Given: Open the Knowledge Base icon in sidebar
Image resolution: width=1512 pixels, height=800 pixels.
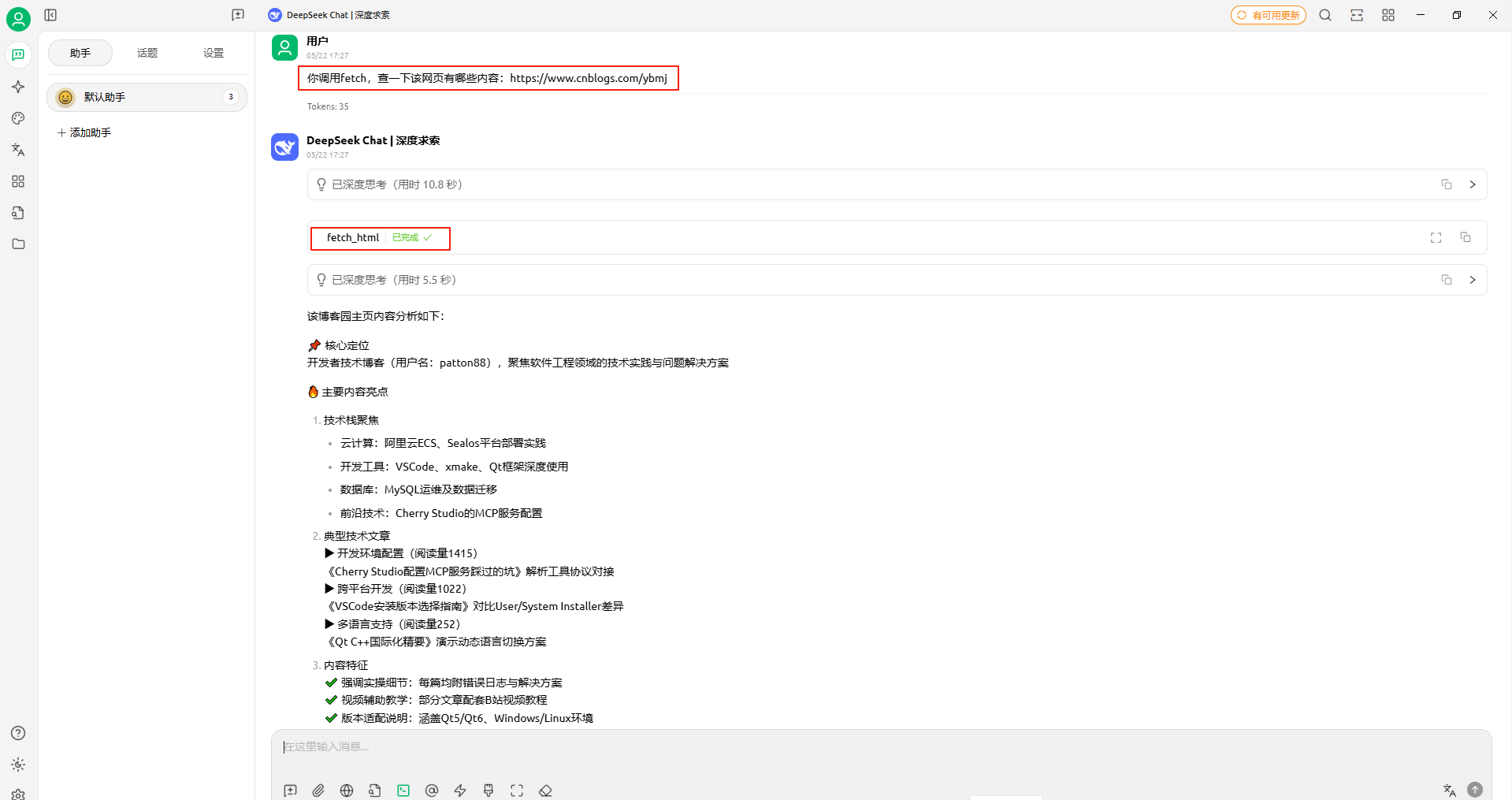Looking at the screenshot, I should pyautogui.click(x=18, y=213).
